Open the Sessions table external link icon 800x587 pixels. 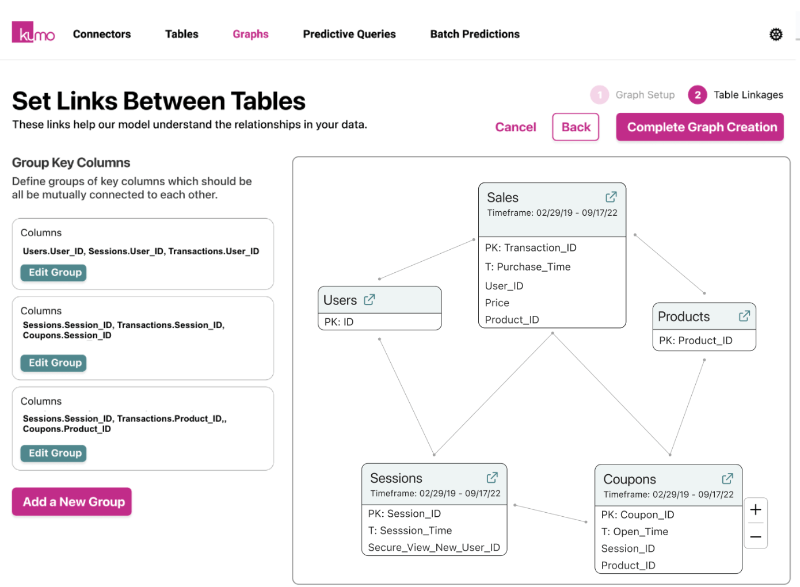point(492,478)
